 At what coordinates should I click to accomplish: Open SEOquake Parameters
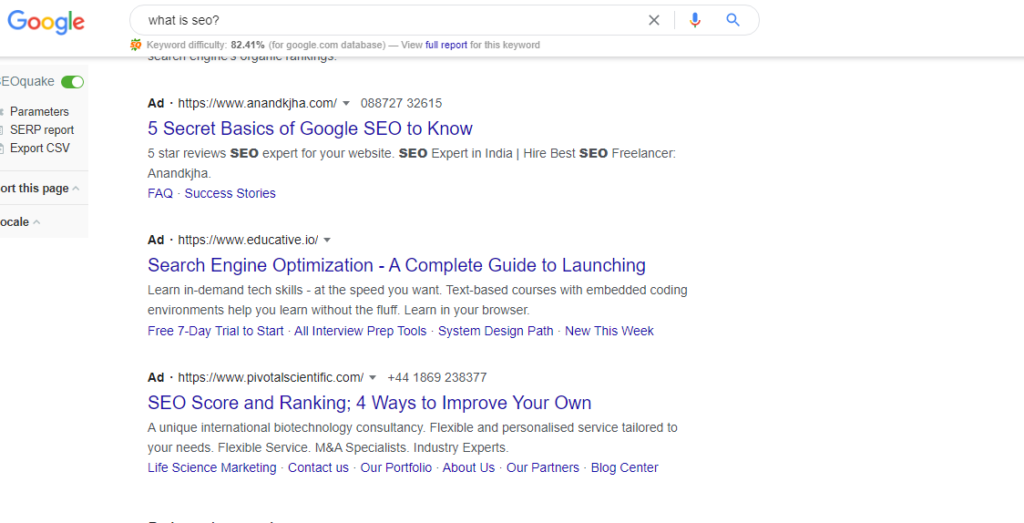click(39, 112)
